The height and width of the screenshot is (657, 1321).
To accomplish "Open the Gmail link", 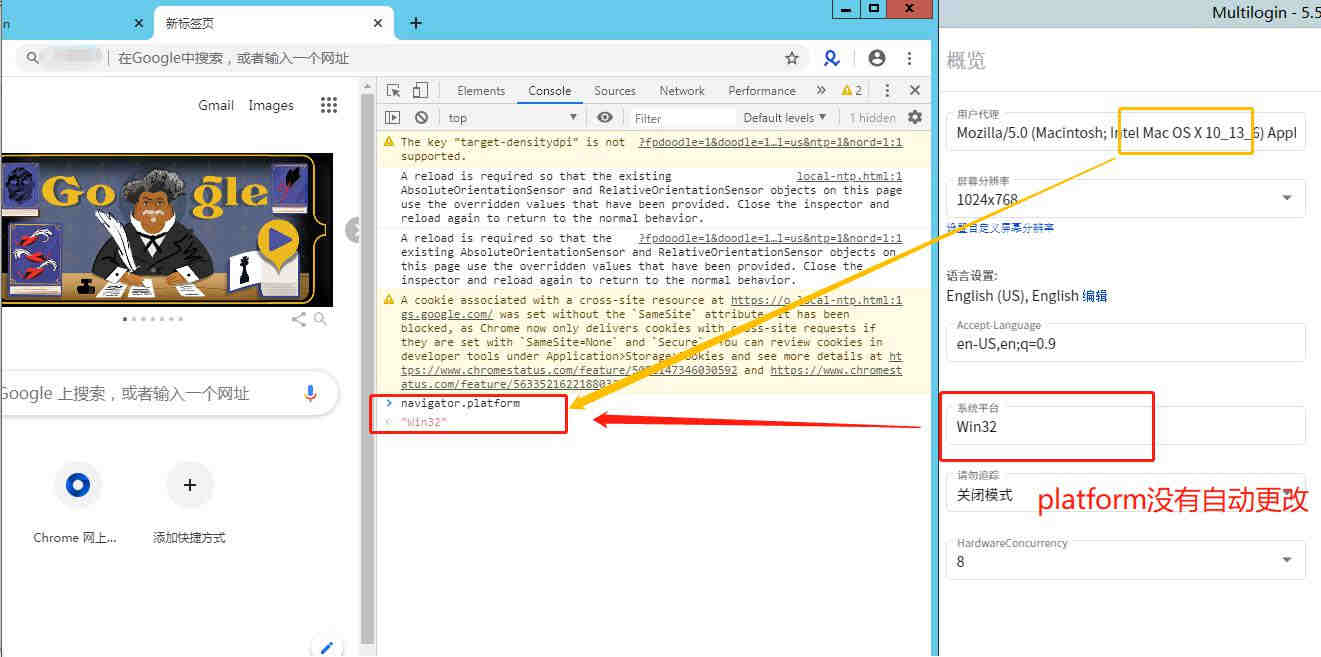I will point(216,105).
